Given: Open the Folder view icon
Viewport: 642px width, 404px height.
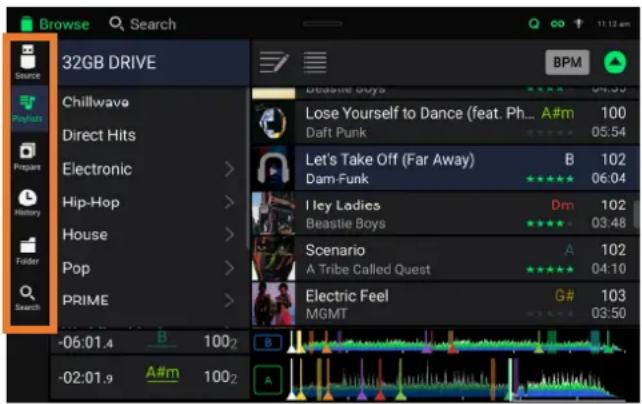Looking at the screenshot, I should [27, 251].
